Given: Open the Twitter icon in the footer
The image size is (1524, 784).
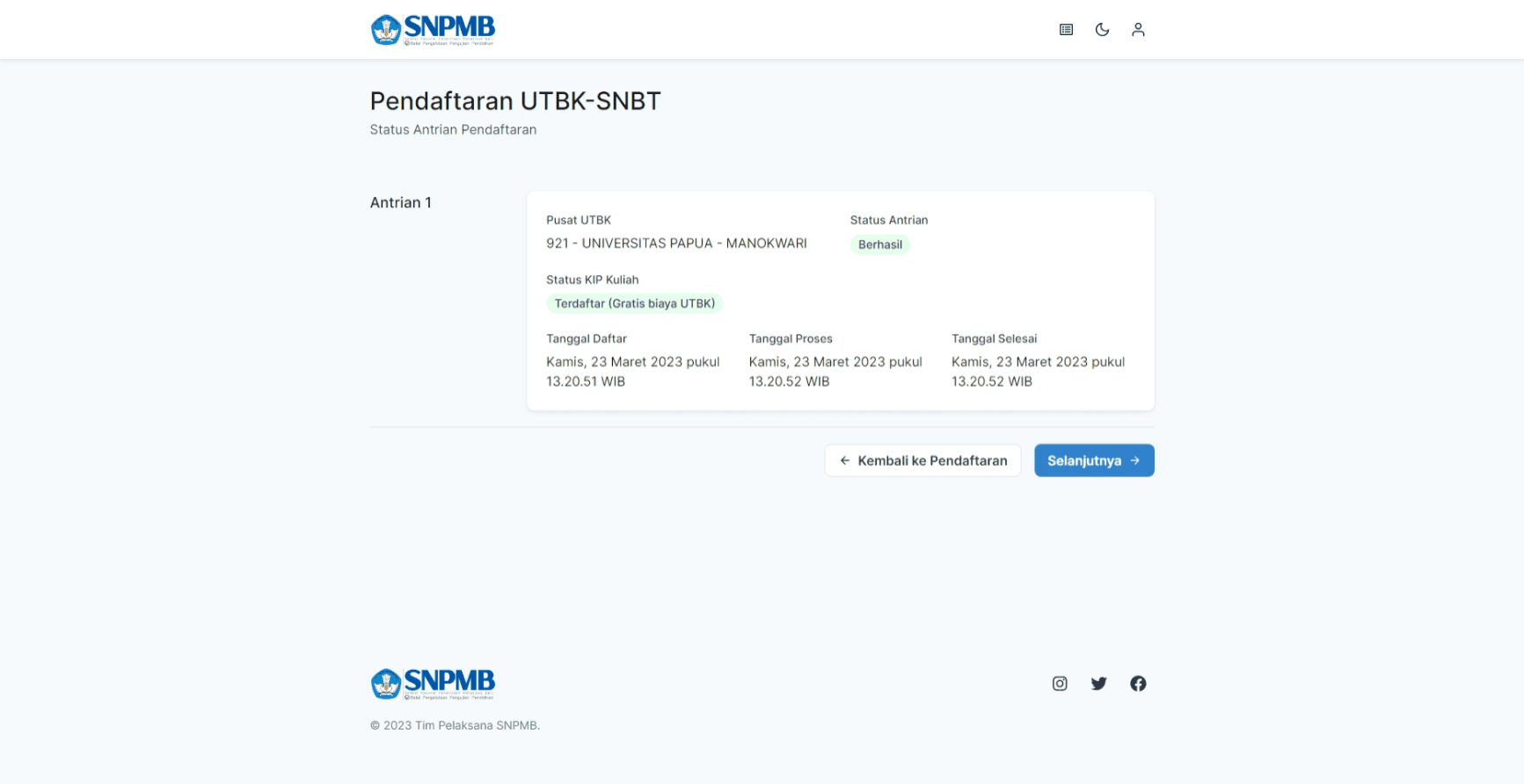Looking at the screenshot, I should pos(1098,684).
